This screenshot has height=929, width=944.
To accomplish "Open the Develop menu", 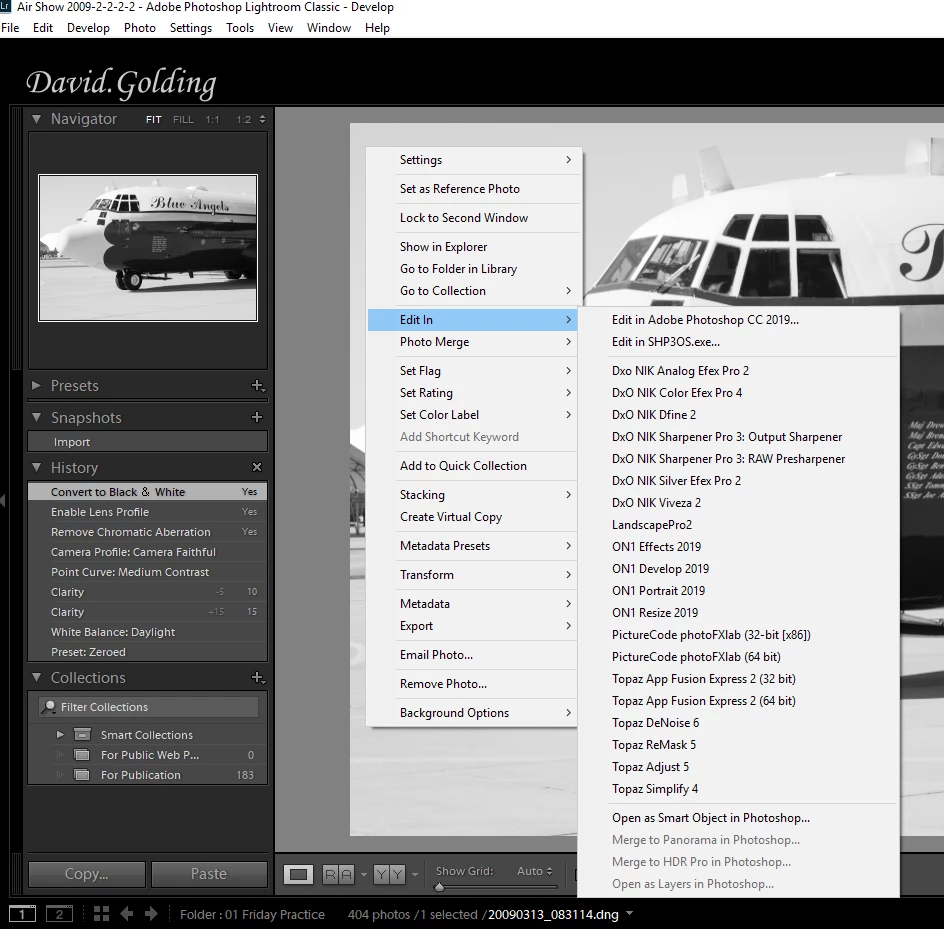I will point(88,28).
